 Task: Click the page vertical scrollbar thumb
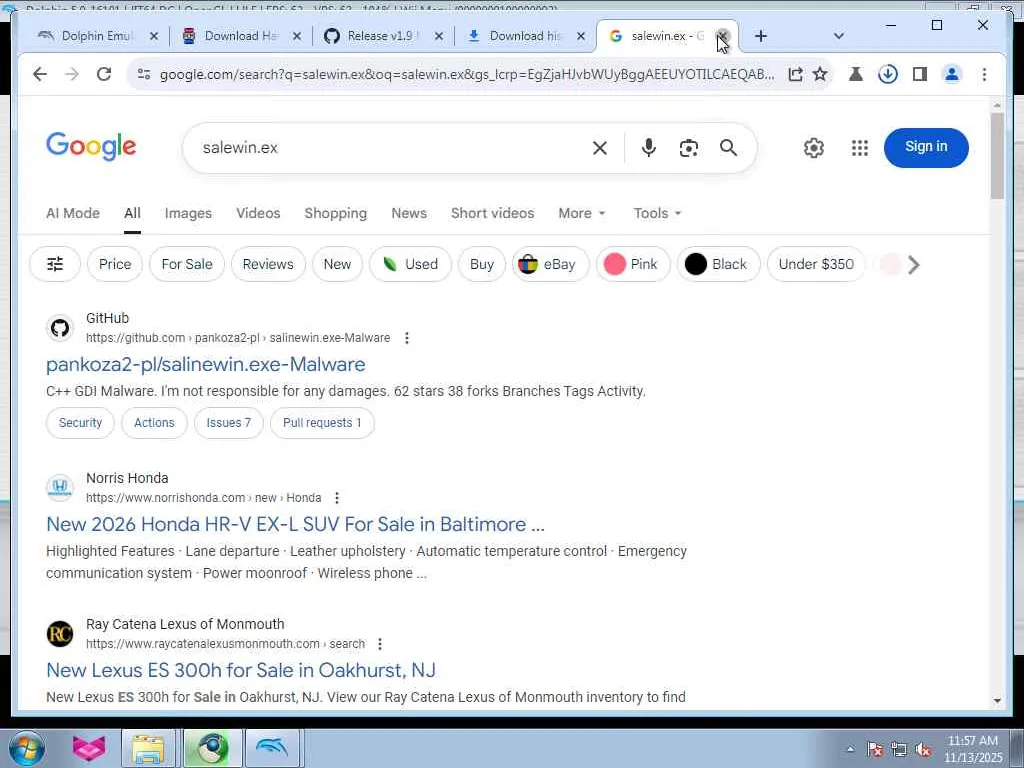pyautogui.click(x=997, y=155)
